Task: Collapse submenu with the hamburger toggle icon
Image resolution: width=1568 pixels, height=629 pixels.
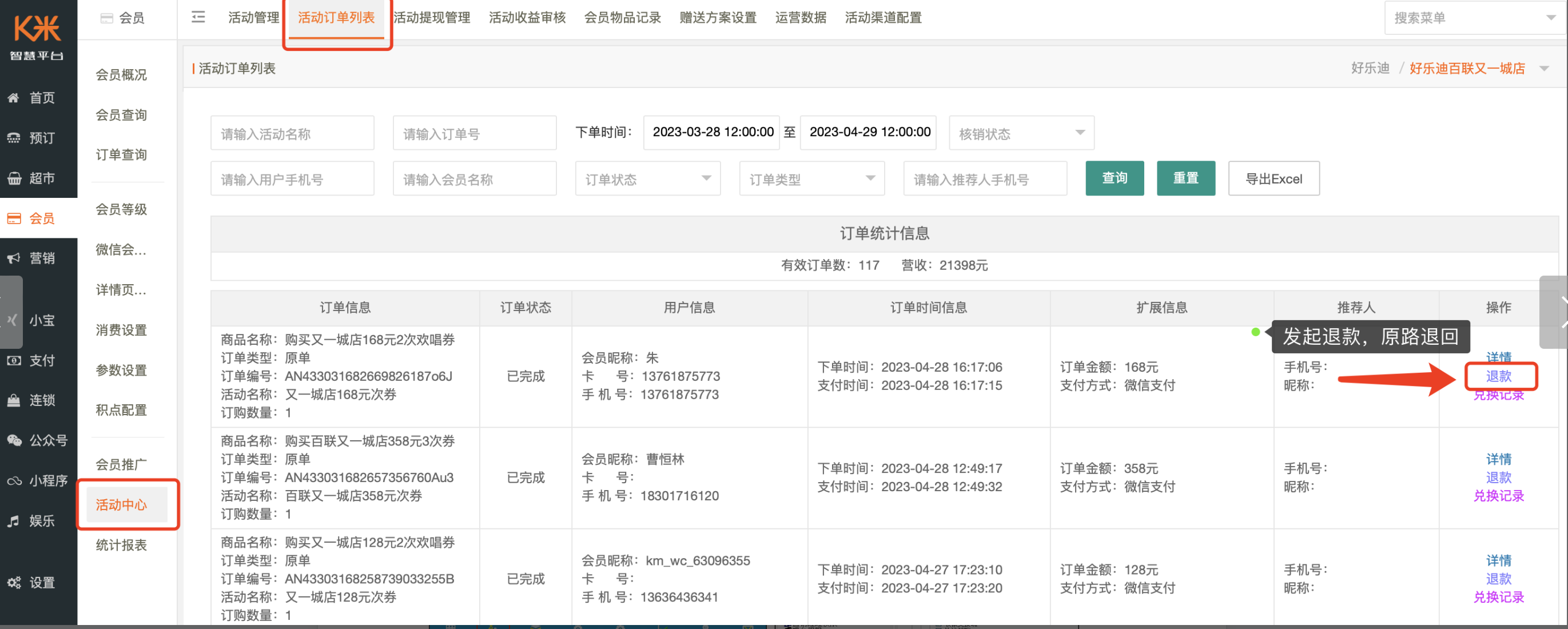Action: pyautogui.click(x=198, y=17)
